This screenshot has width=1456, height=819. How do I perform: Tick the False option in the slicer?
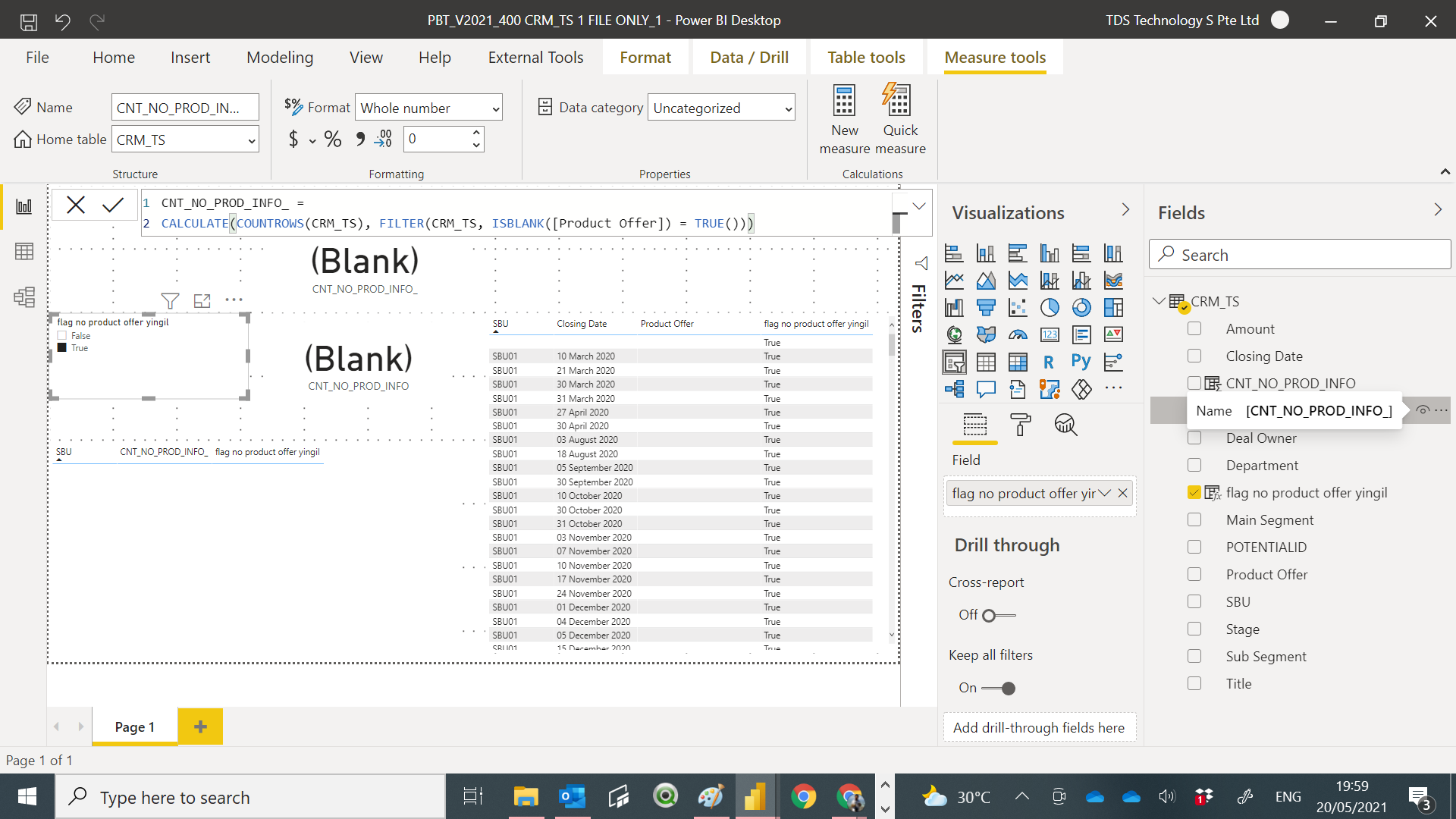[x=62, y=336]
